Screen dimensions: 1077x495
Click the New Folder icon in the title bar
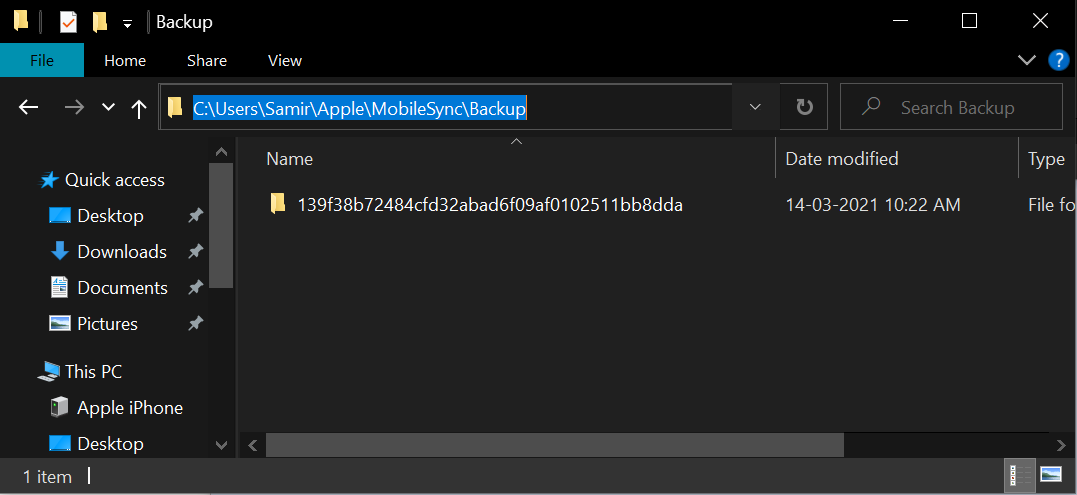100,21
